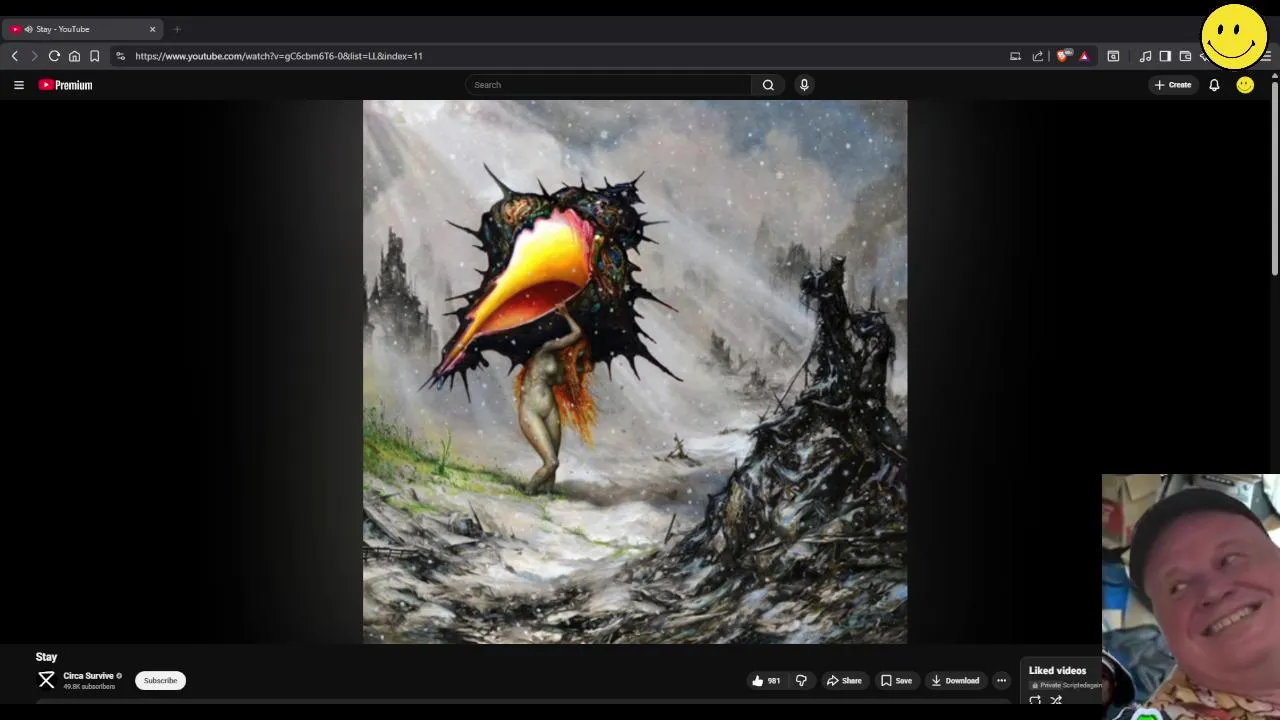Screen dimensions: 1280x720
Task: Open the Brave Wallet icon
Action: pyautogui.click(x=1185, y=56)
